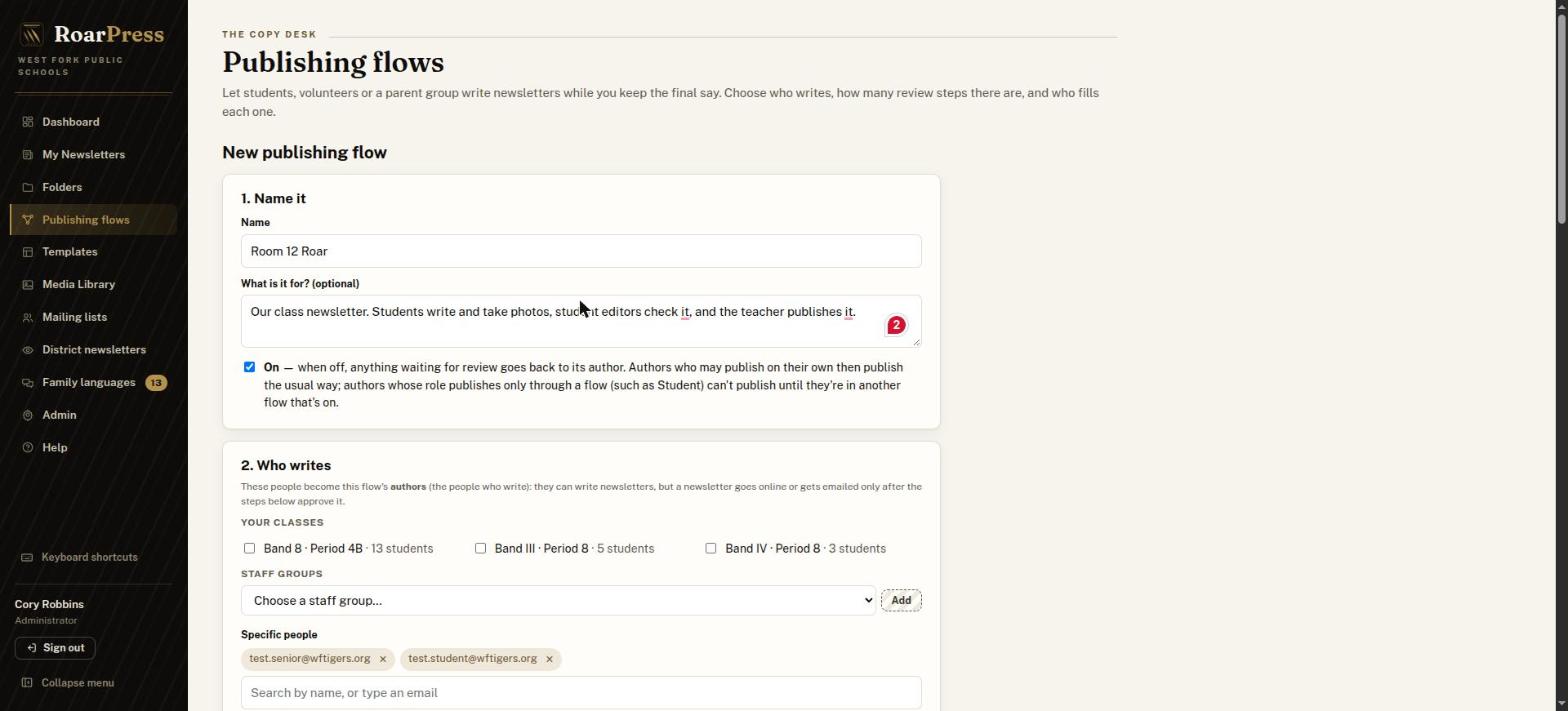The image size is (1568, 711).
Task: Click test.senior@wftigers.org chip text
Action: point(310,659)
